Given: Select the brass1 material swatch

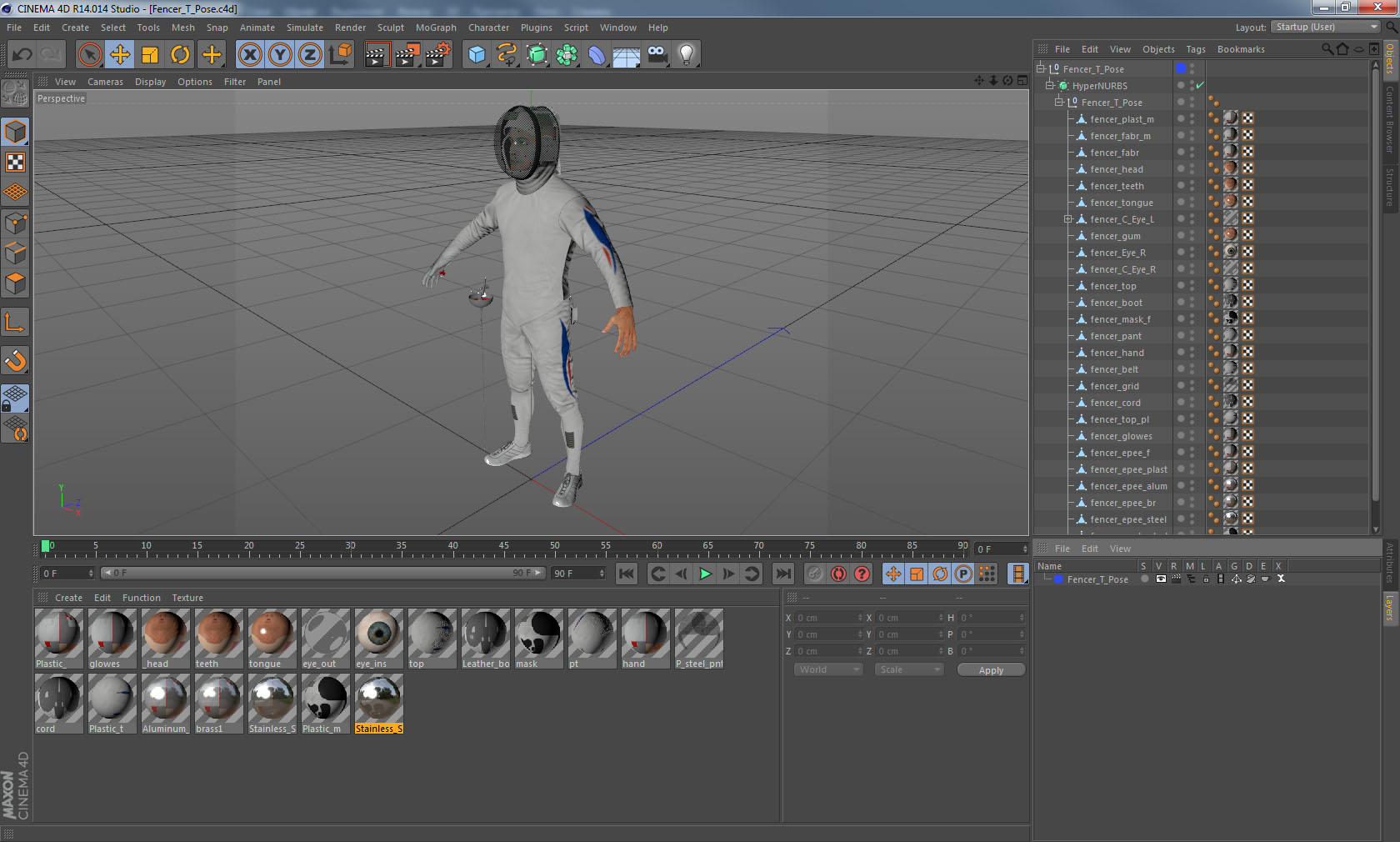Looking at the screenshot, I should 218,704.
